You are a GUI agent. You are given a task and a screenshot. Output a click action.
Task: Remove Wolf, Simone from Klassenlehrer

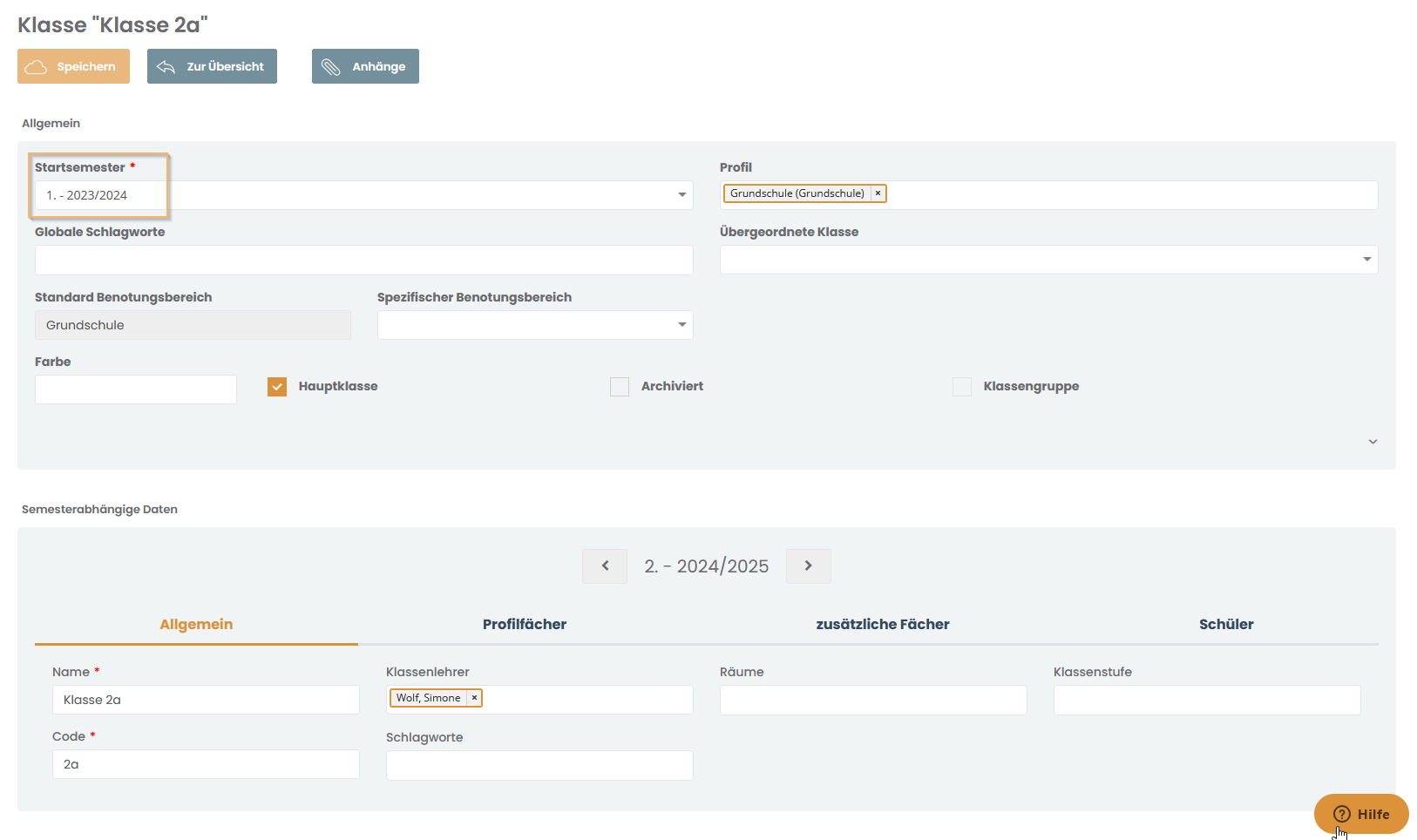[474, 698]
